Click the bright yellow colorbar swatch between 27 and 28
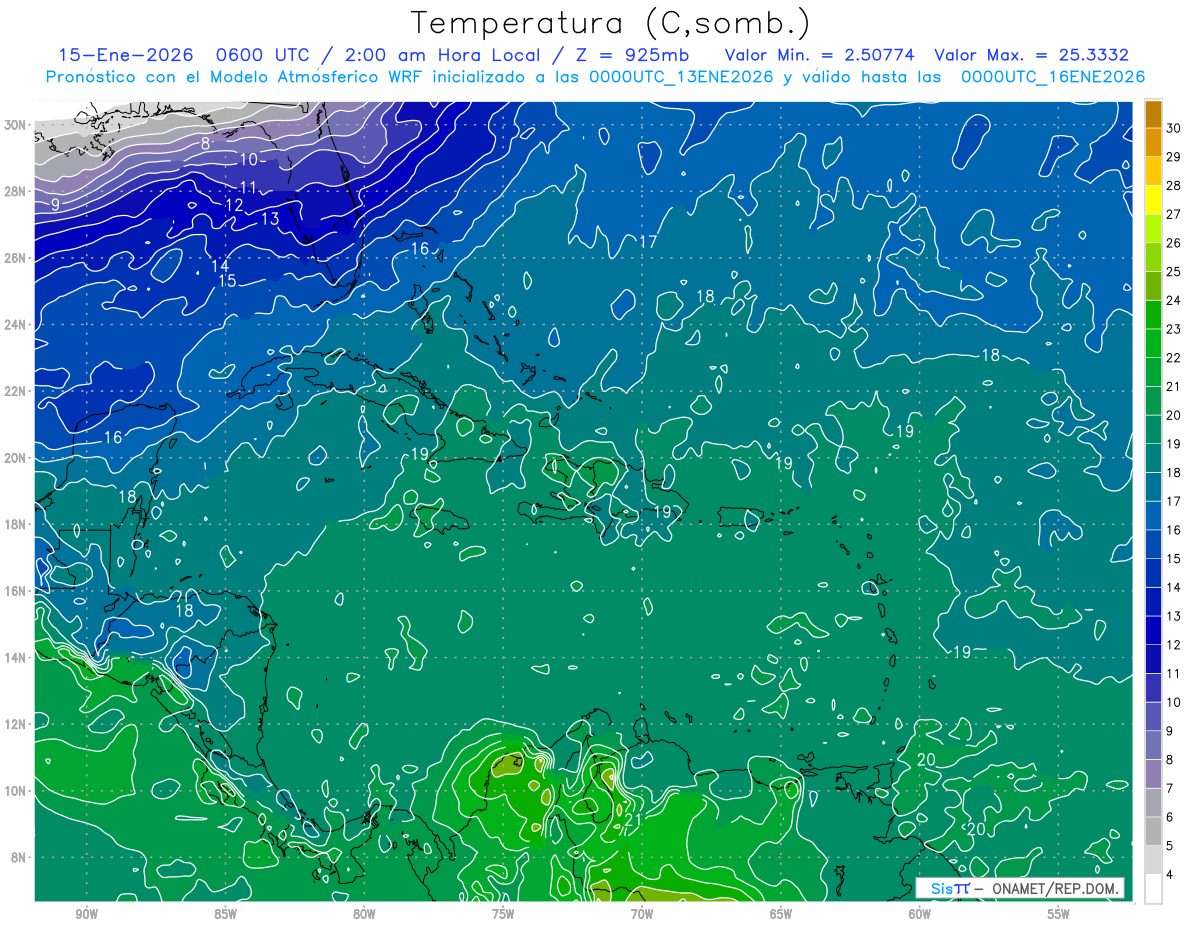 point(1153,200)
